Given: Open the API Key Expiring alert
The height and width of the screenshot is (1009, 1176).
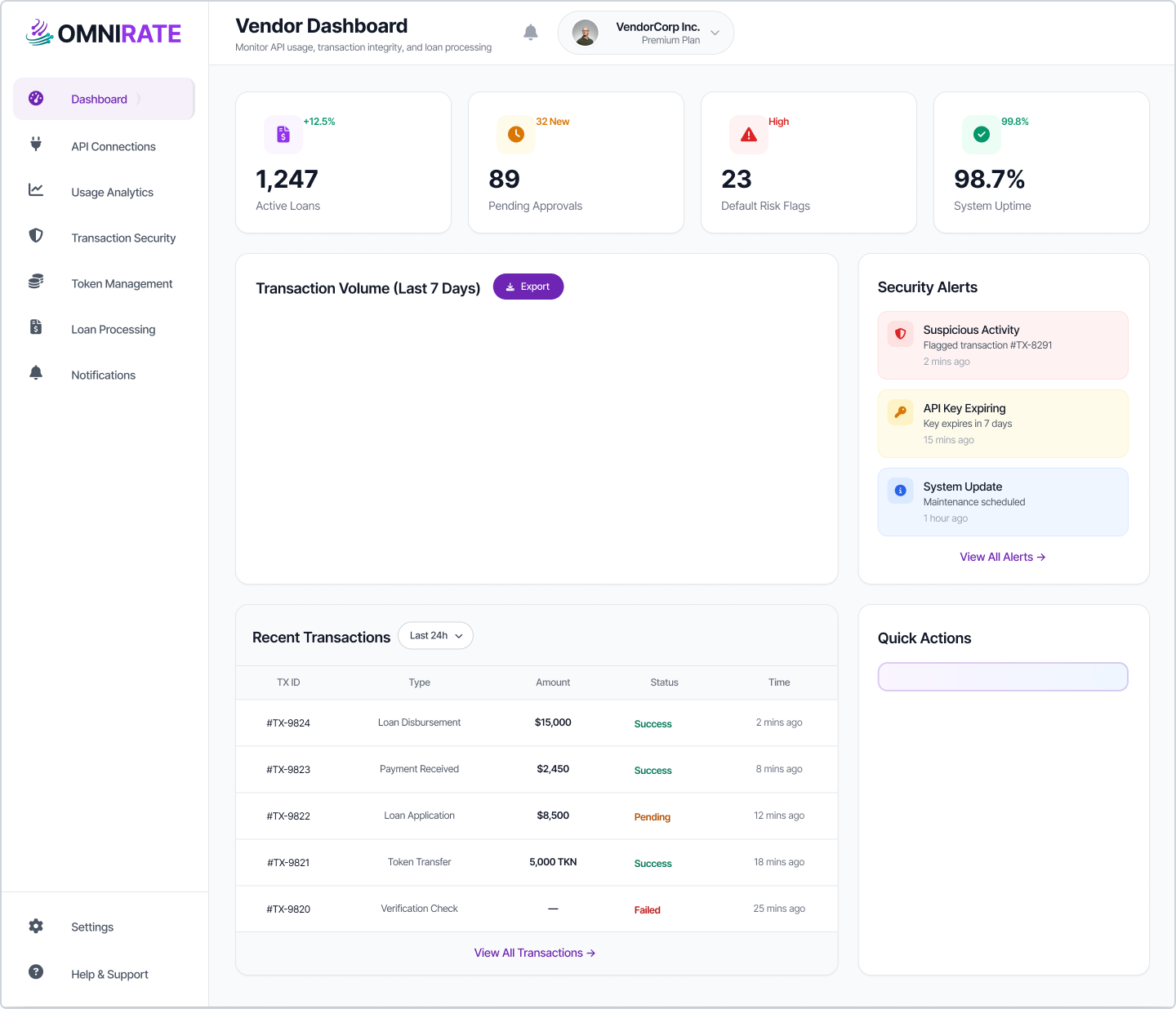Looking at the screenshot, I should 1003,424.
